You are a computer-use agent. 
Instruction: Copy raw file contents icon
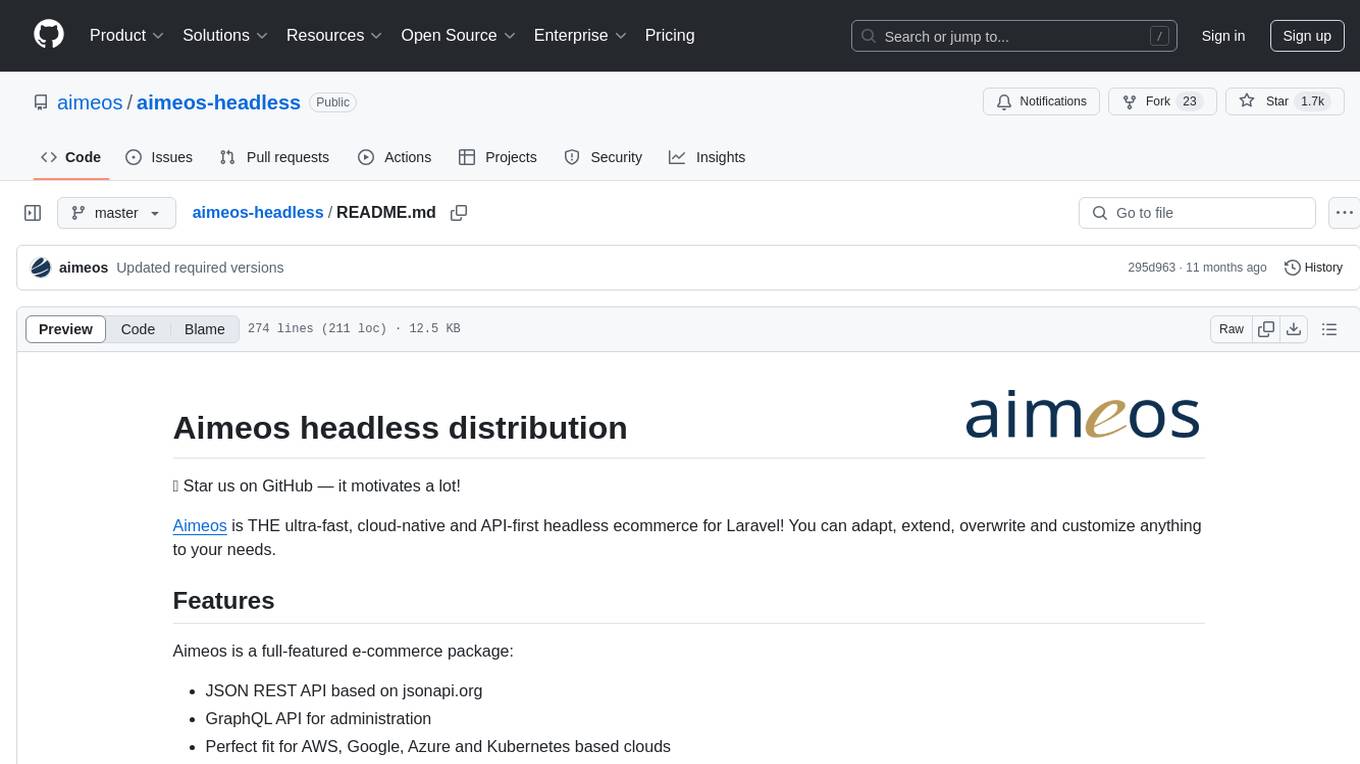(1266, 329)
